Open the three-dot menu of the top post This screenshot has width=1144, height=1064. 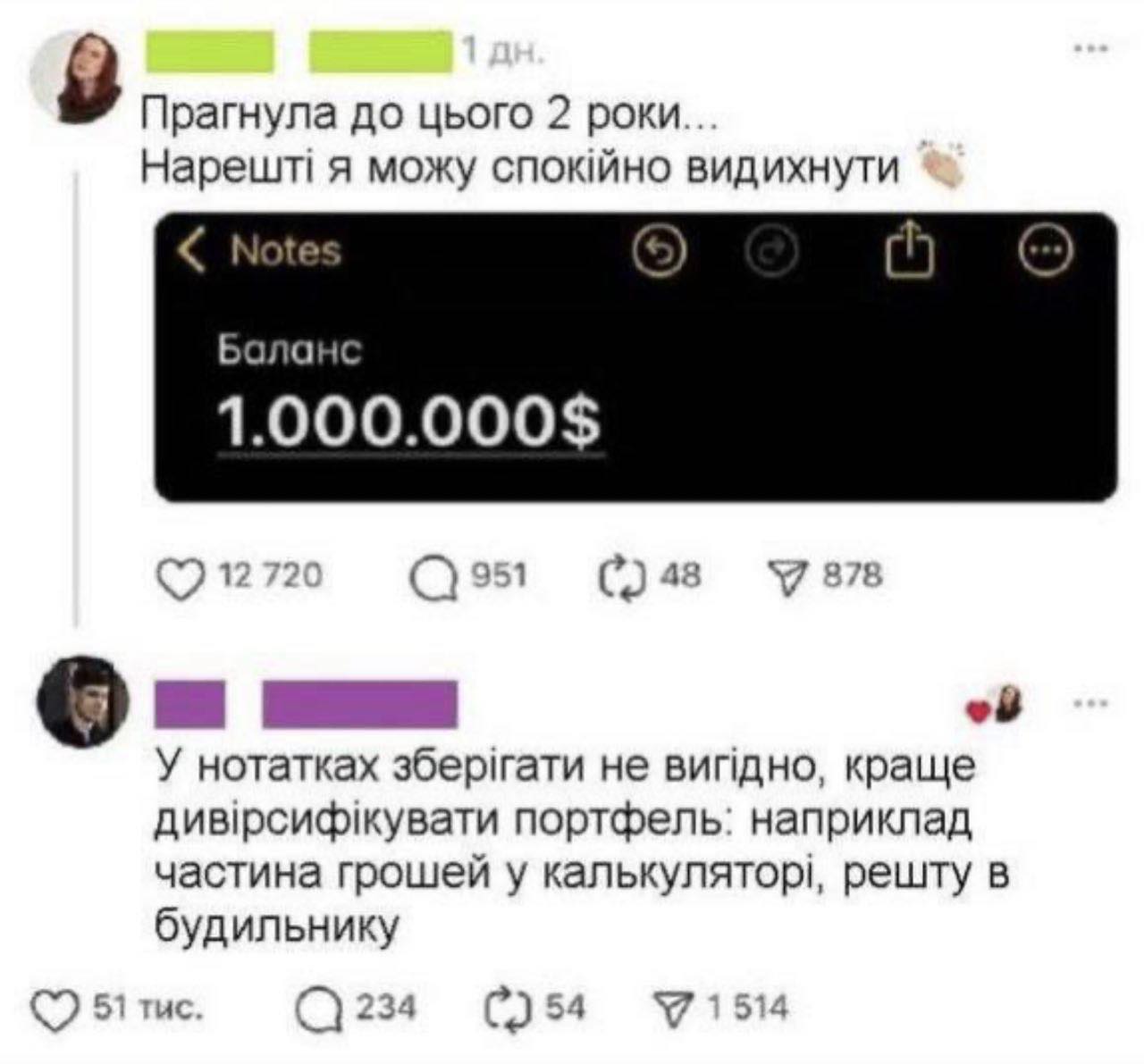tap(1091, 52)
